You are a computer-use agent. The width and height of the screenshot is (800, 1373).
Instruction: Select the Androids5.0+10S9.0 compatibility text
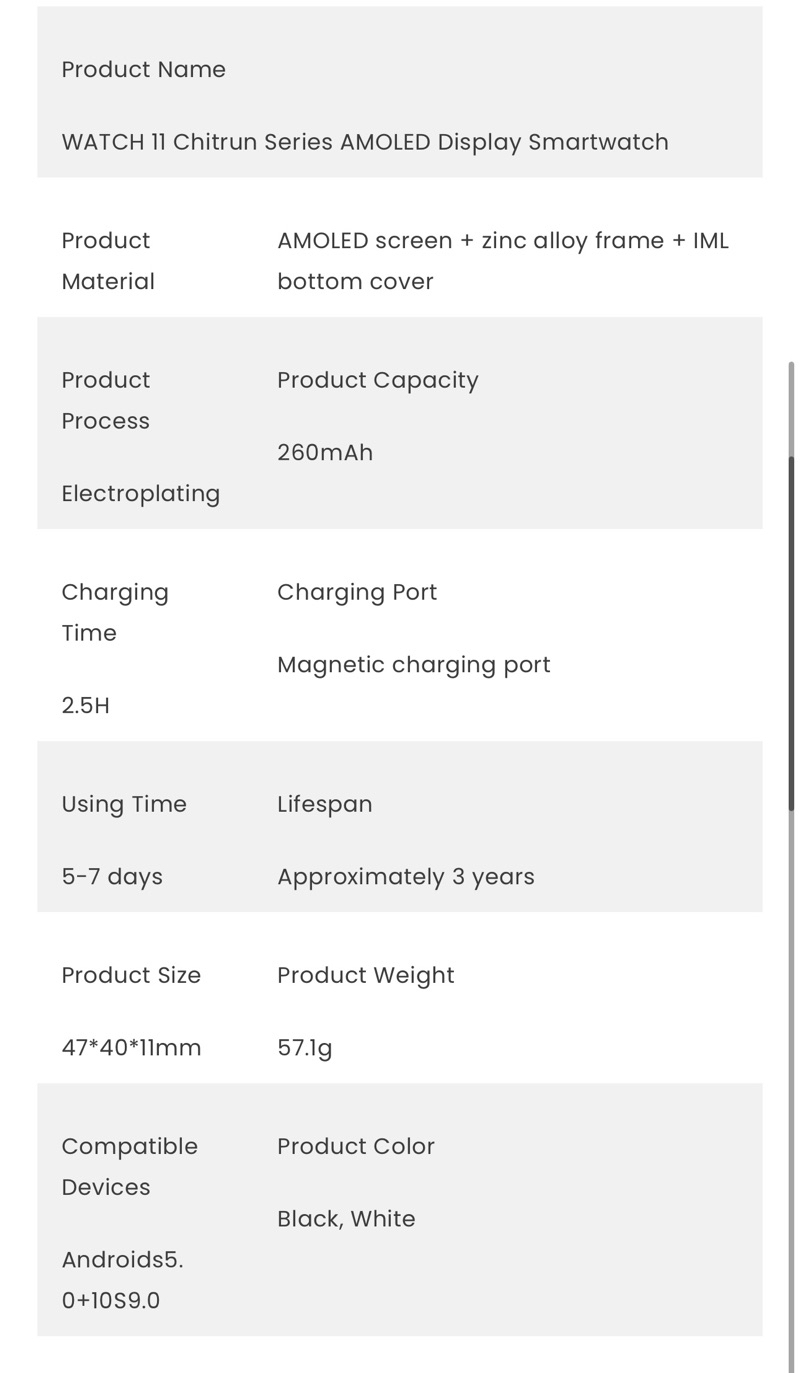122,1280
